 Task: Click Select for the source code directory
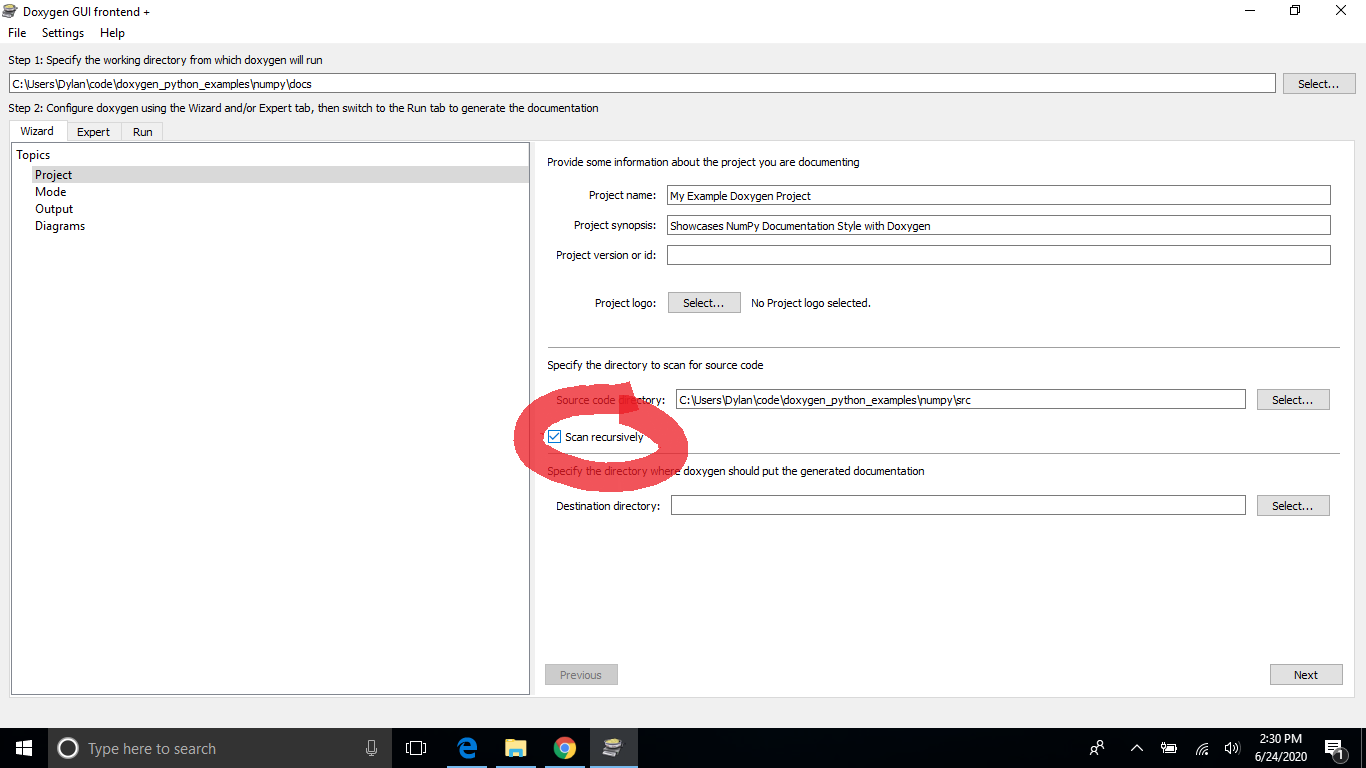click(x=1293, y=400)
